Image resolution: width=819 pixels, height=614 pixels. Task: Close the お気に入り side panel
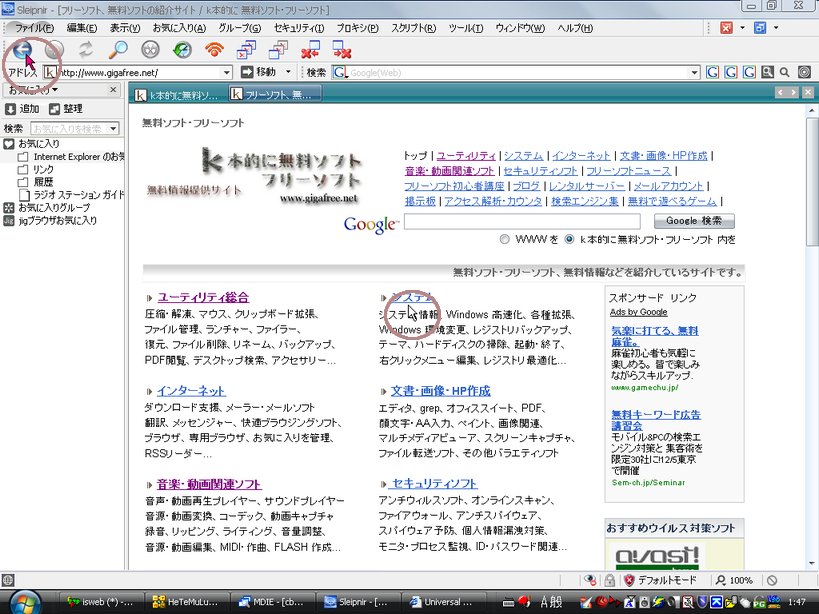[113, 90]
